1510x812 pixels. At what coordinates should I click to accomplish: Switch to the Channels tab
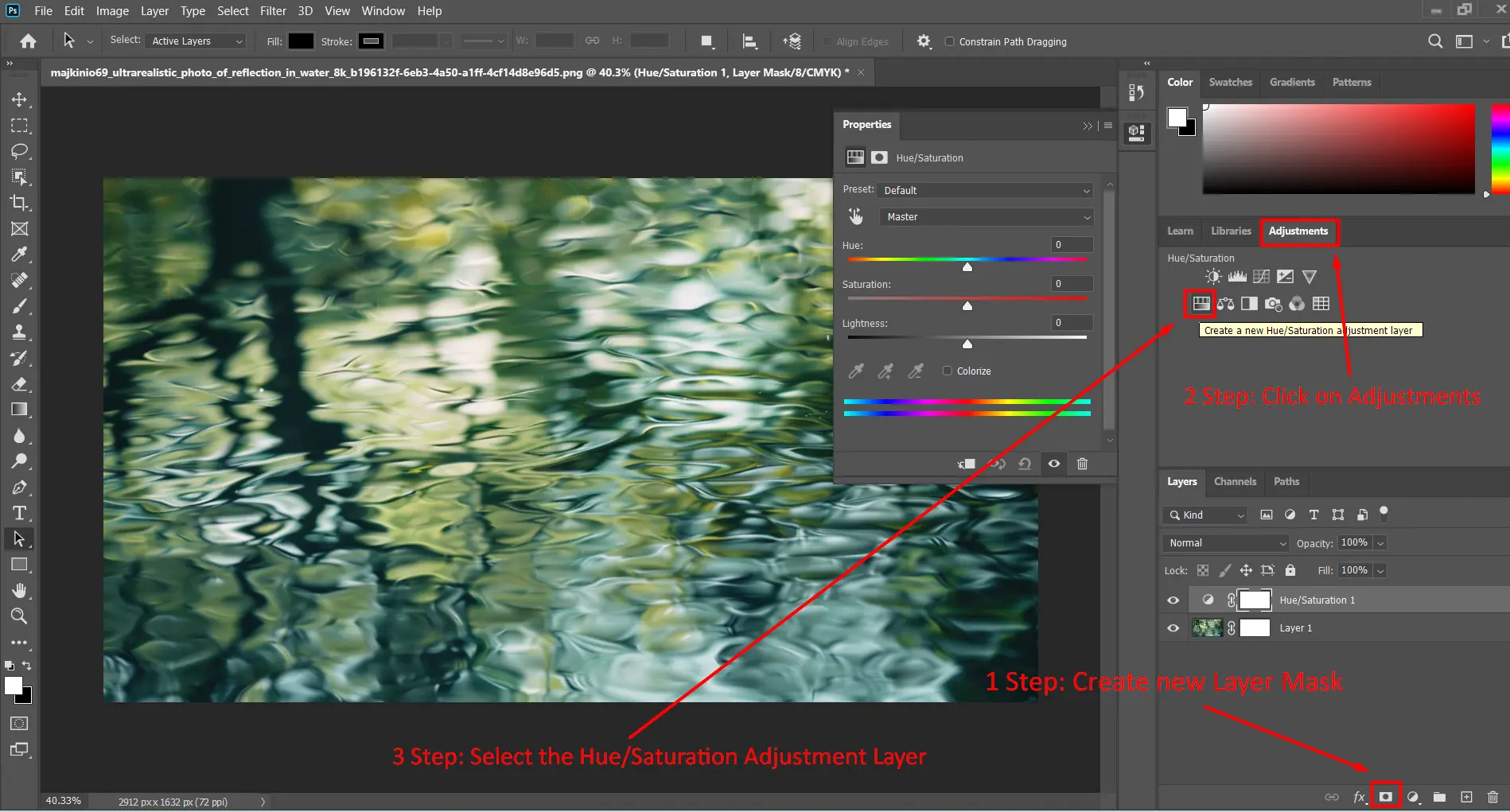pos(1235,482)
